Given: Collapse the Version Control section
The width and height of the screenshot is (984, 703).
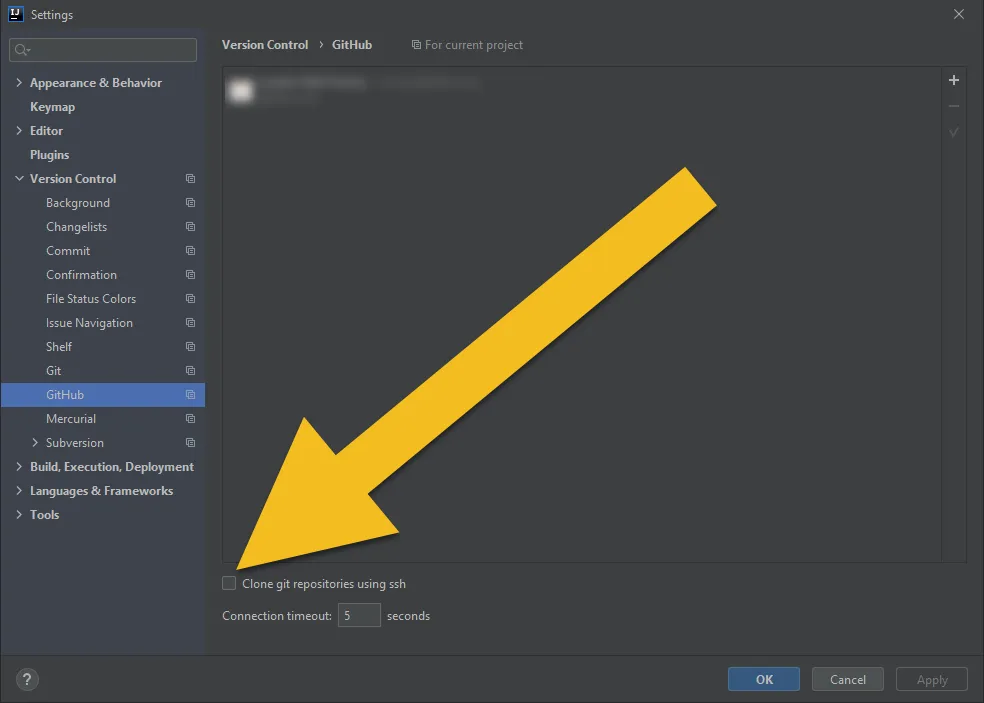Looking at the screenshot, I should point(19,179).
